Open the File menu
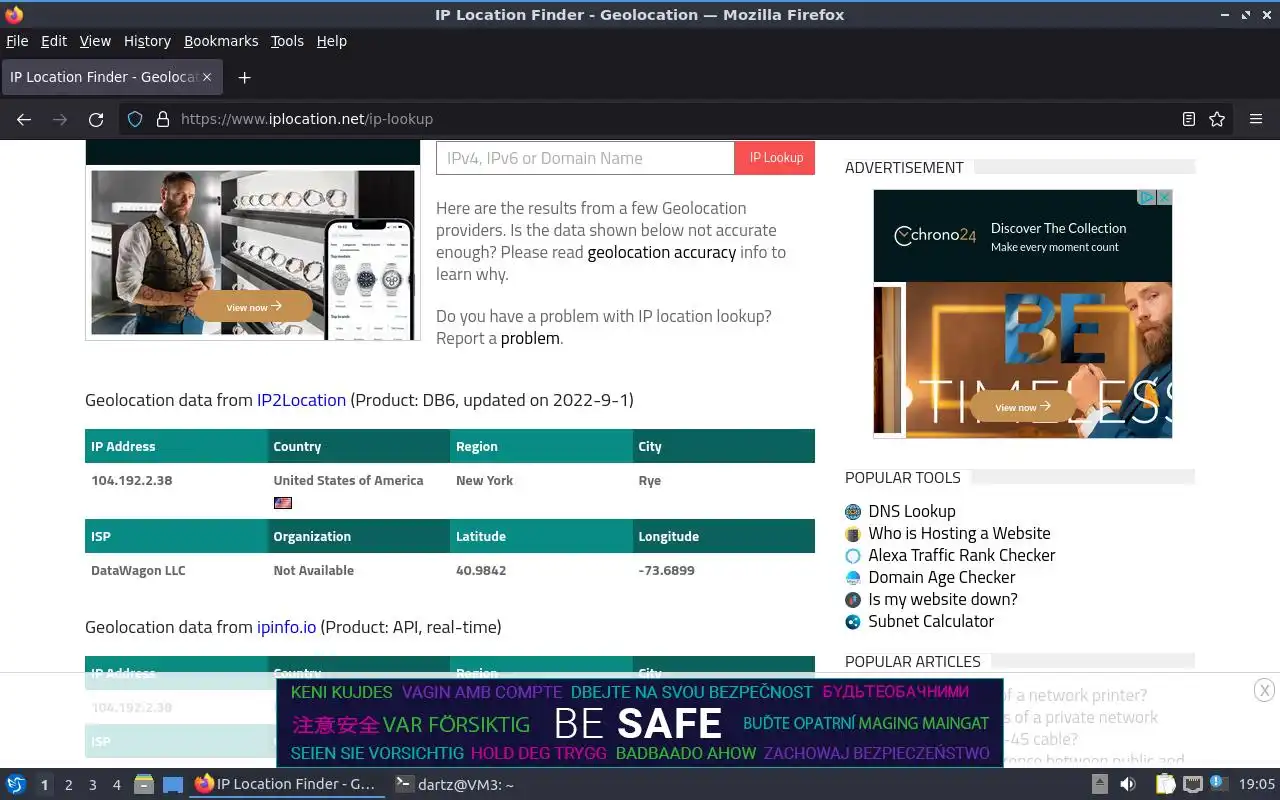Screen dimensions: 1280x800 [17, 41]
